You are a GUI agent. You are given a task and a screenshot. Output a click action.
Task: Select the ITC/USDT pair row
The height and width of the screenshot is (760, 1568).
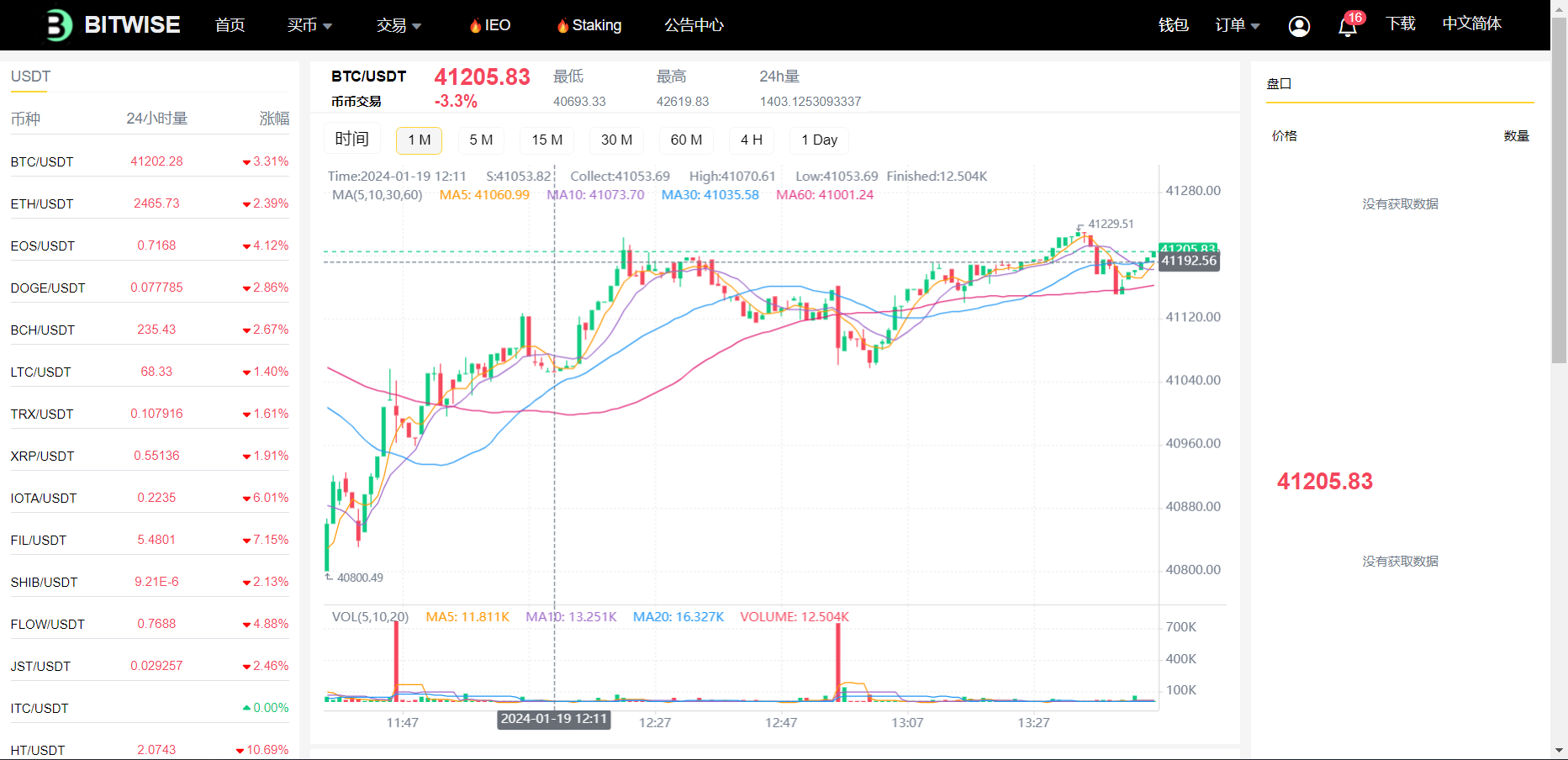coord(150,708)
